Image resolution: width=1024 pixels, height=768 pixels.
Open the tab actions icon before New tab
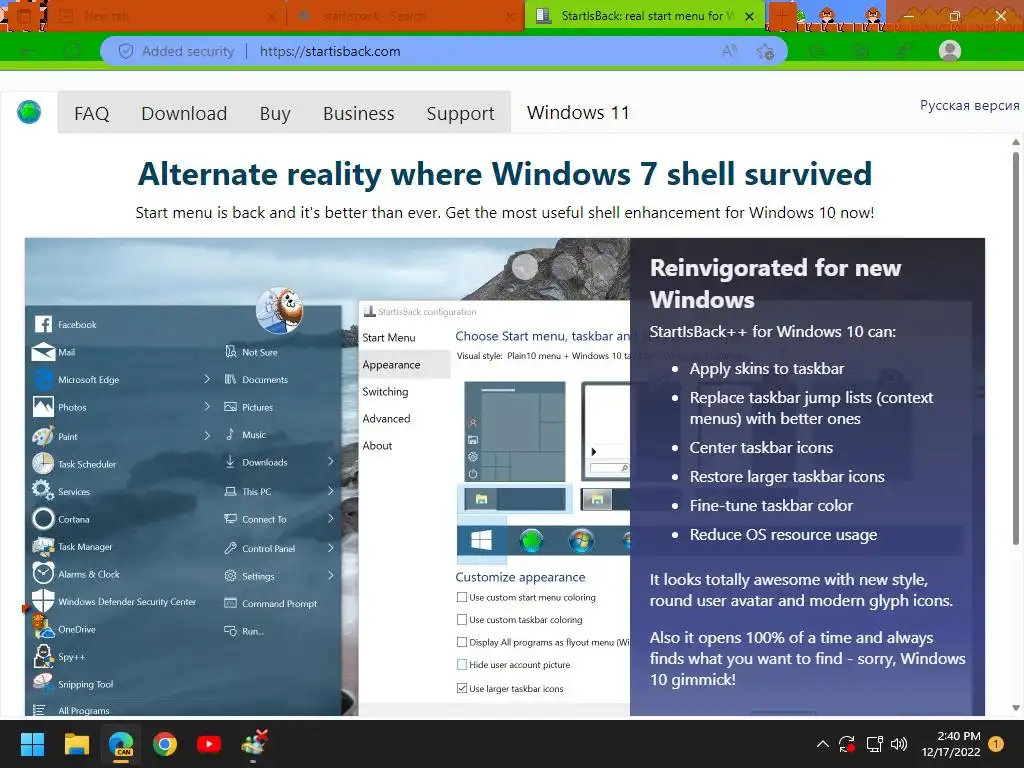23,16
